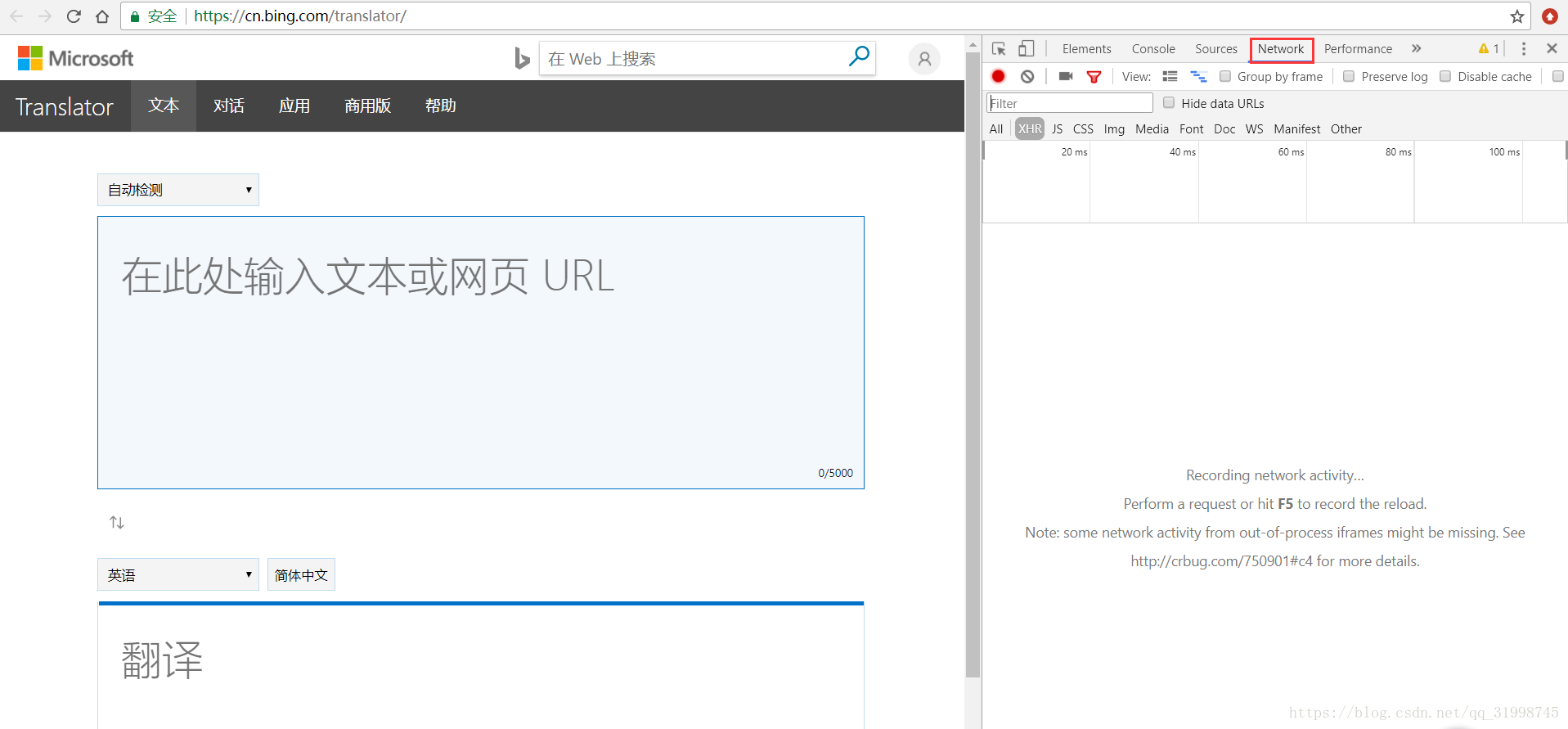
Task: Filter requests by Other
Action: [x=1346, y=129]
